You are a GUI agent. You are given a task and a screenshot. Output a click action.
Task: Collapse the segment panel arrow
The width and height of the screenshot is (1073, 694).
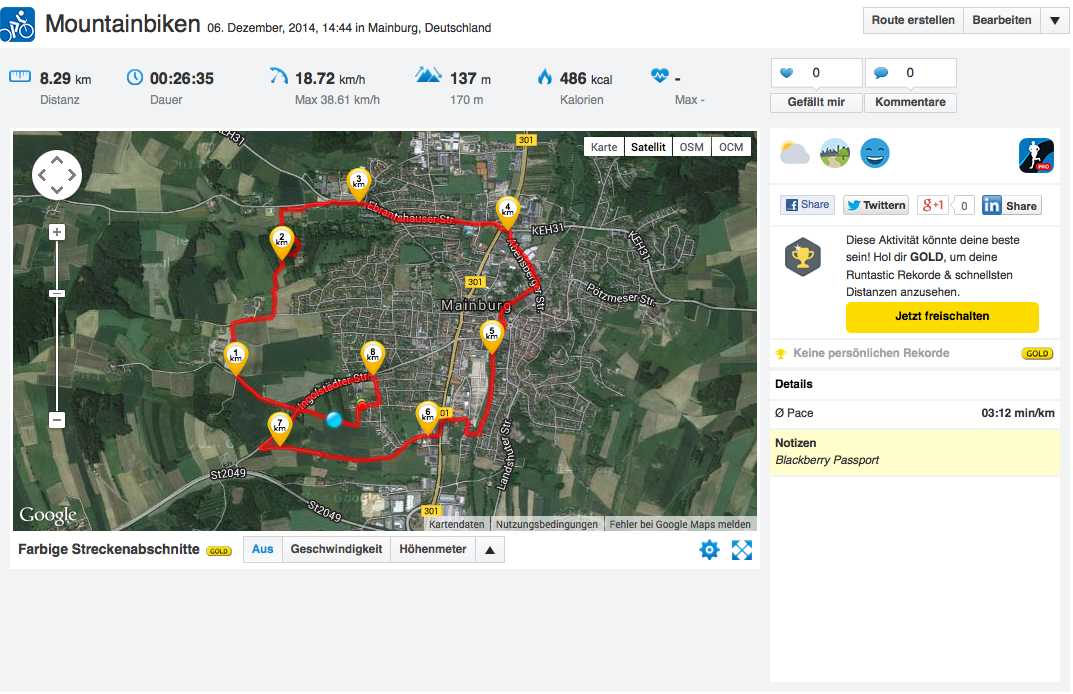(490, 550)
